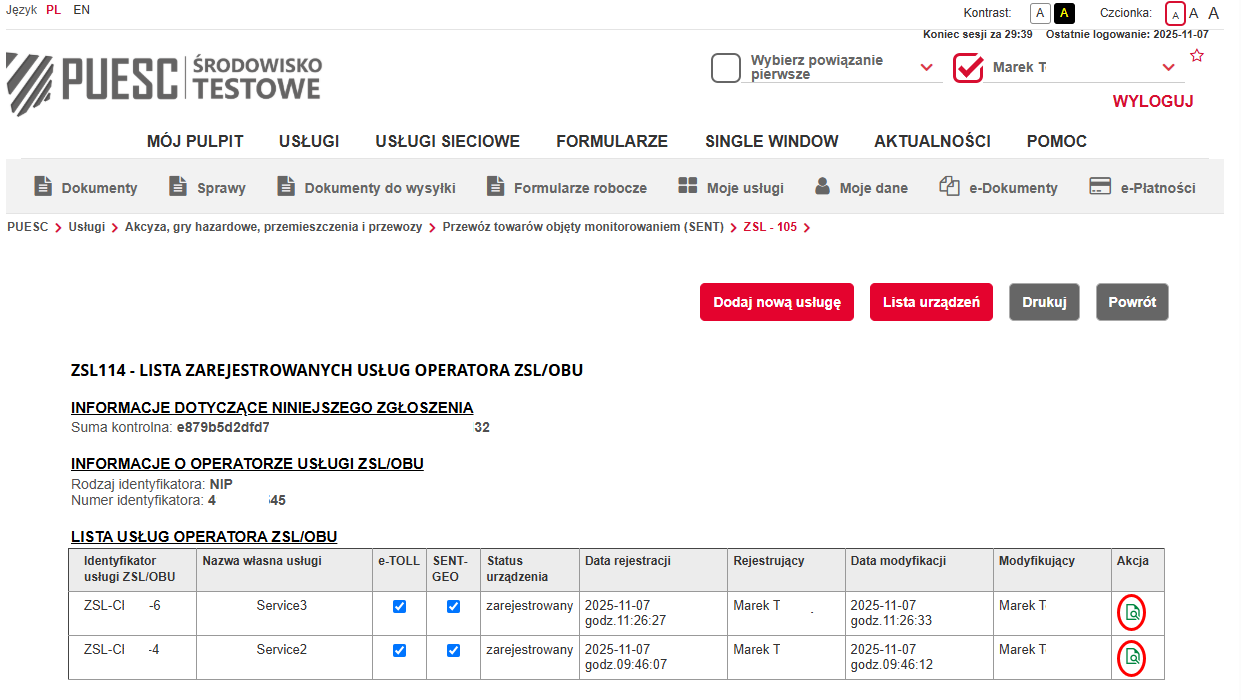Click the view icon for Service2 row
1246x700 pixels.
click(1132, 657)
